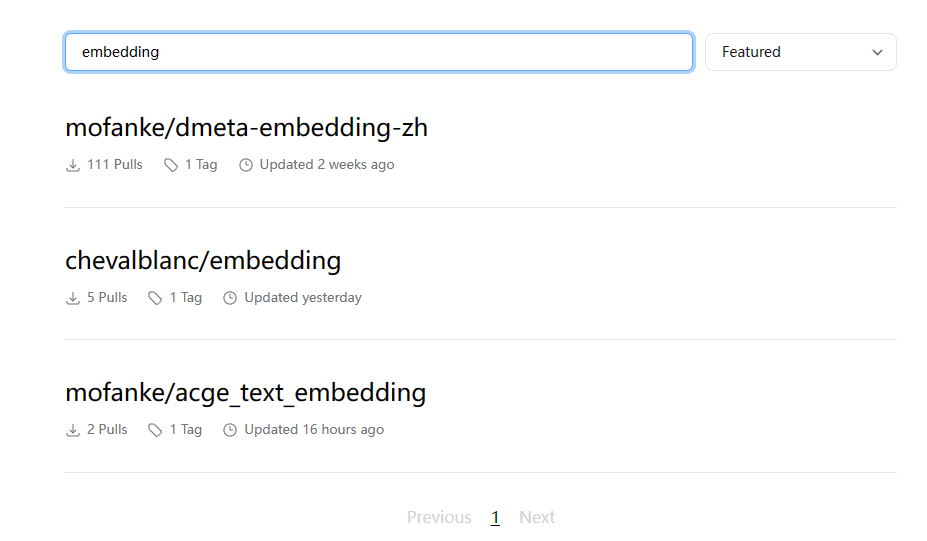
Task: Open the mofanke/acge_text_embedding model
Action: pyautogui.click(x=245, y=393)
